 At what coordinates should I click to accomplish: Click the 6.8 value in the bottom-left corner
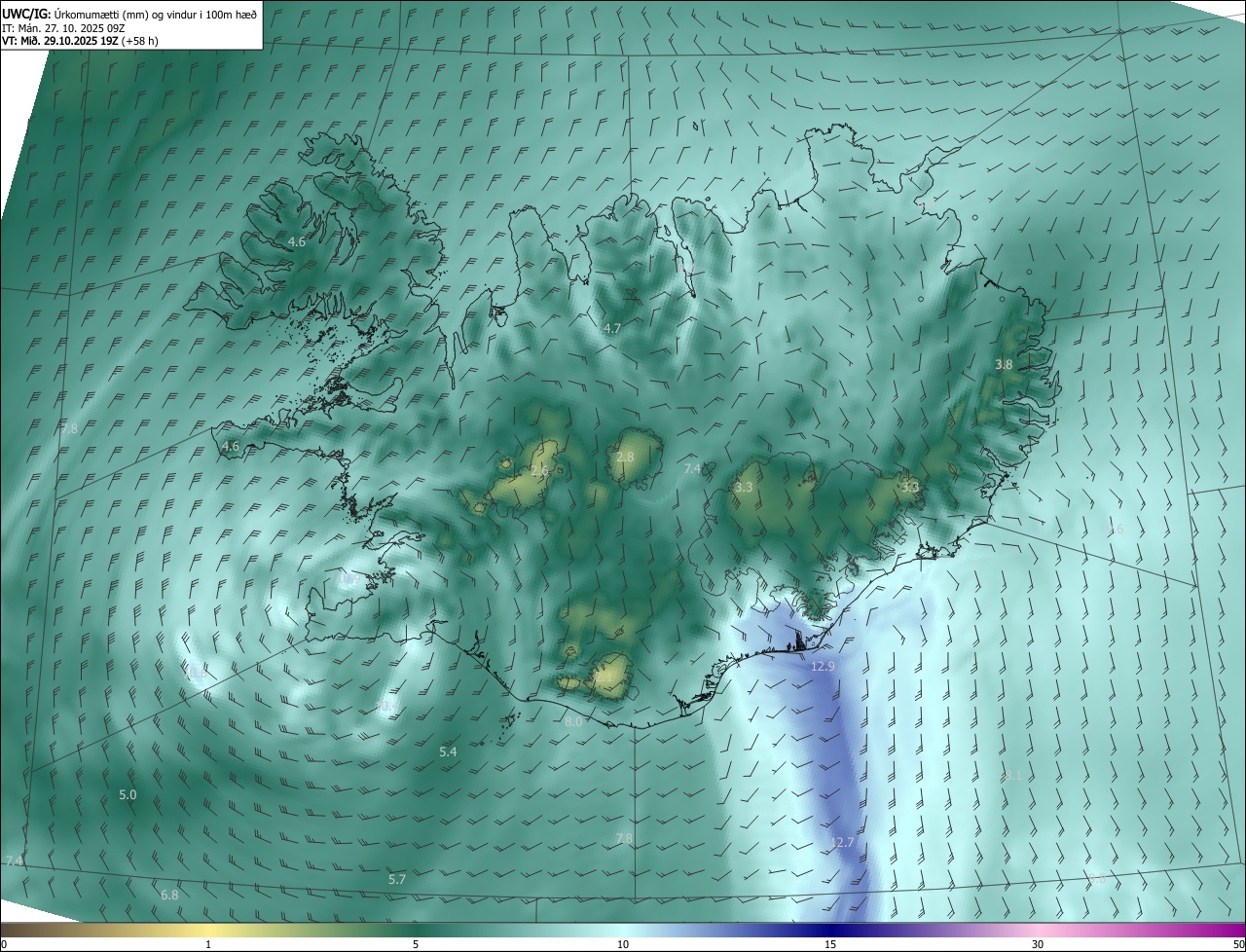[169, 895]
